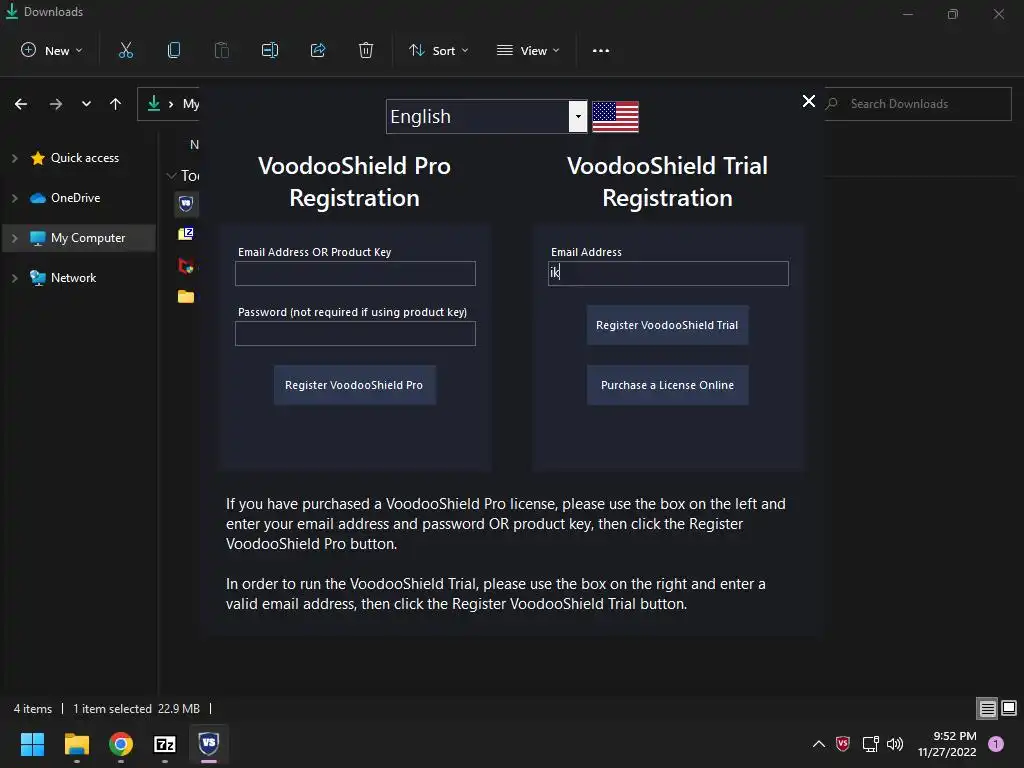Click VoodooShield icon in taskbar
This screenshot has width=1024, height=768.
(209, 743)
